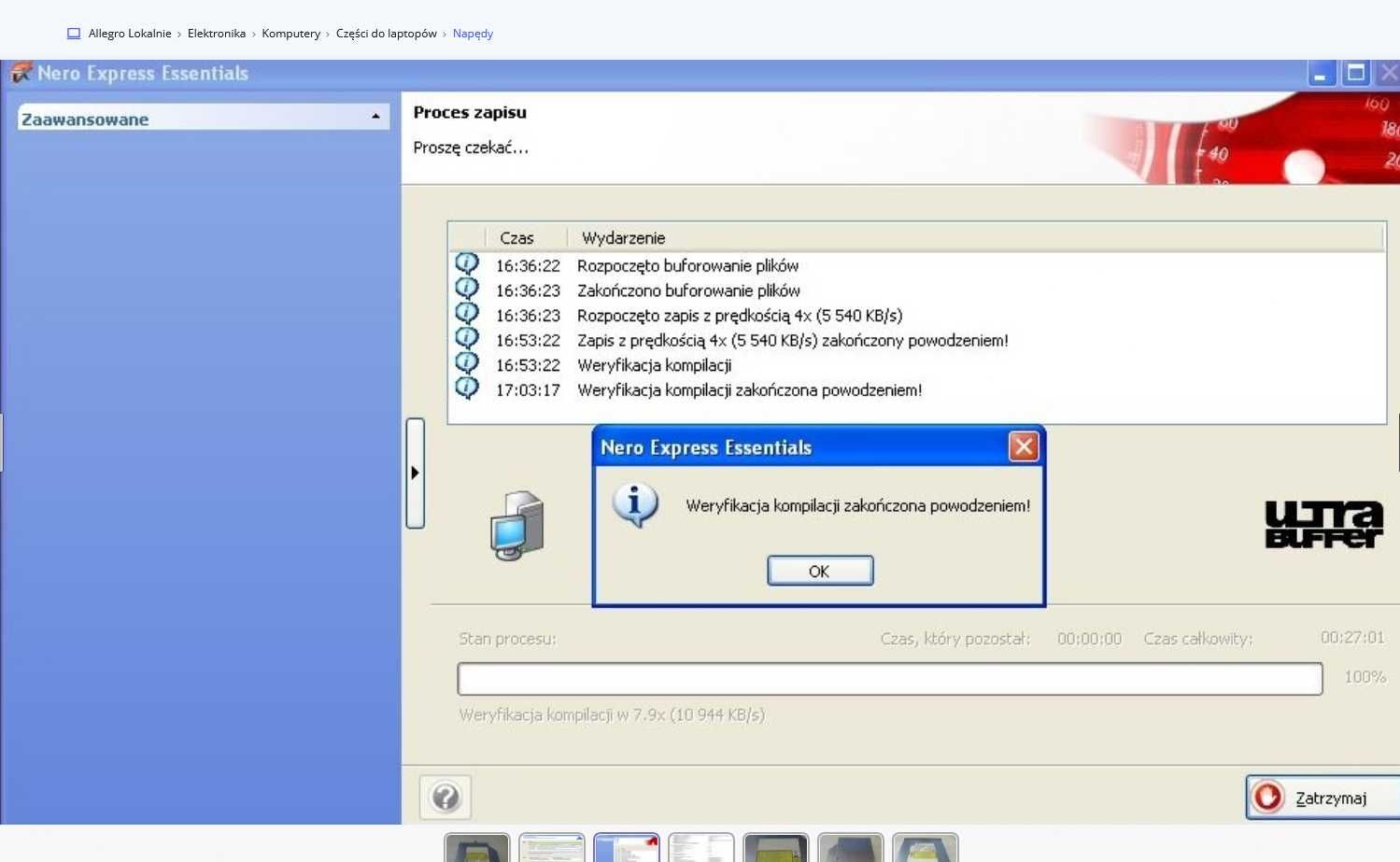Open the selected third gallery thumbnail
This screenshot has height=862, width=1400.
pyautogui.click(x=627, y=847)
